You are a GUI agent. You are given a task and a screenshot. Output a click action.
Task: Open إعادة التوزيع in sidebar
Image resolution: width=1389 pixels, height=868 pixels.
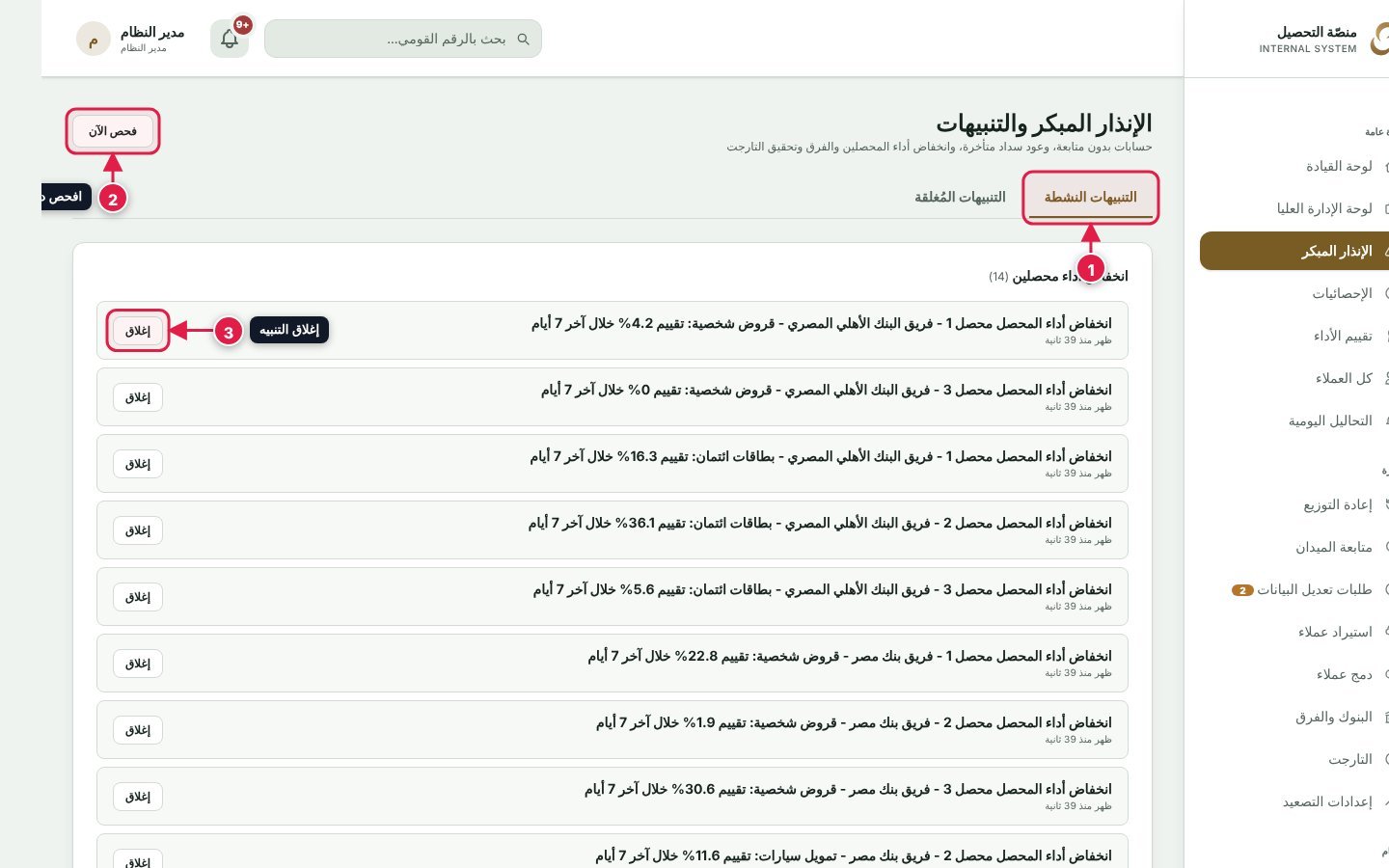pos(1294,504)
